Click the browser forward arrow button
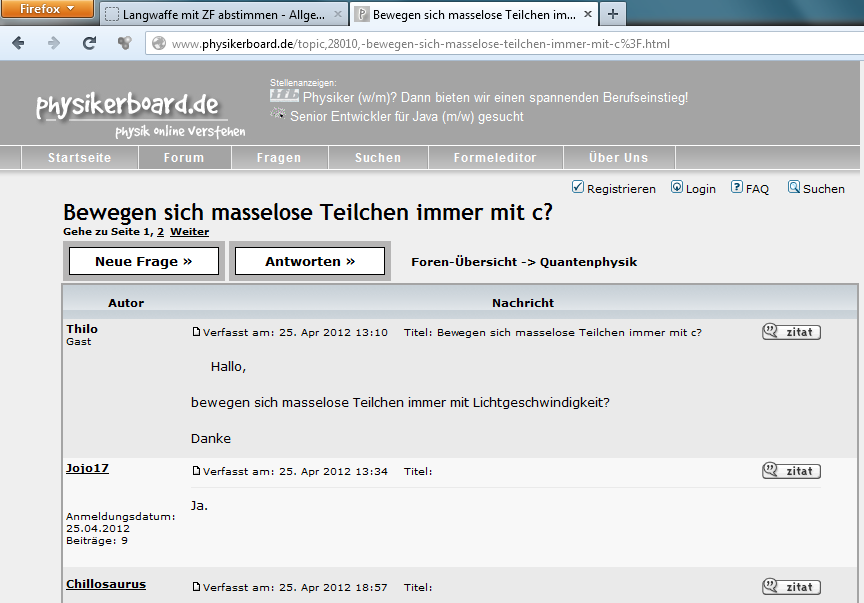The height and width of the screenshot is (603, 864). [x=53, y=44]
